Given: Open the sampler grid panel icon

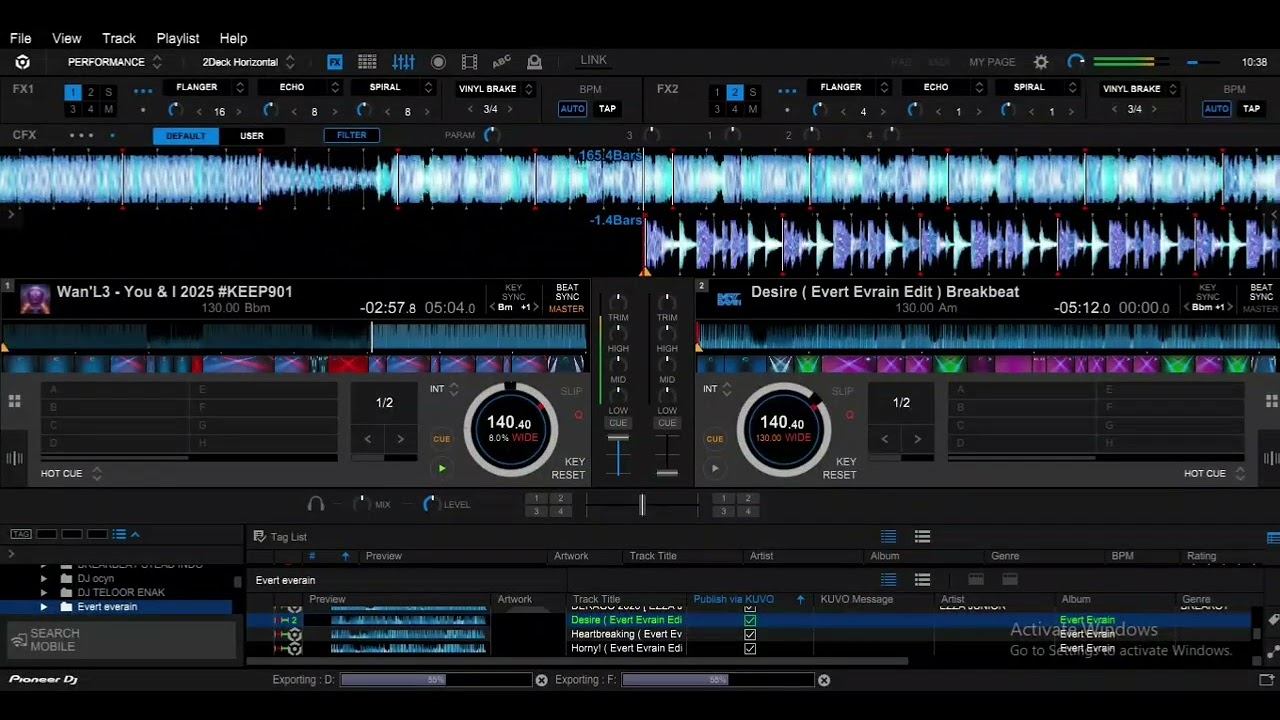Looking at the screenshot, I should click(x=367, y=62).
